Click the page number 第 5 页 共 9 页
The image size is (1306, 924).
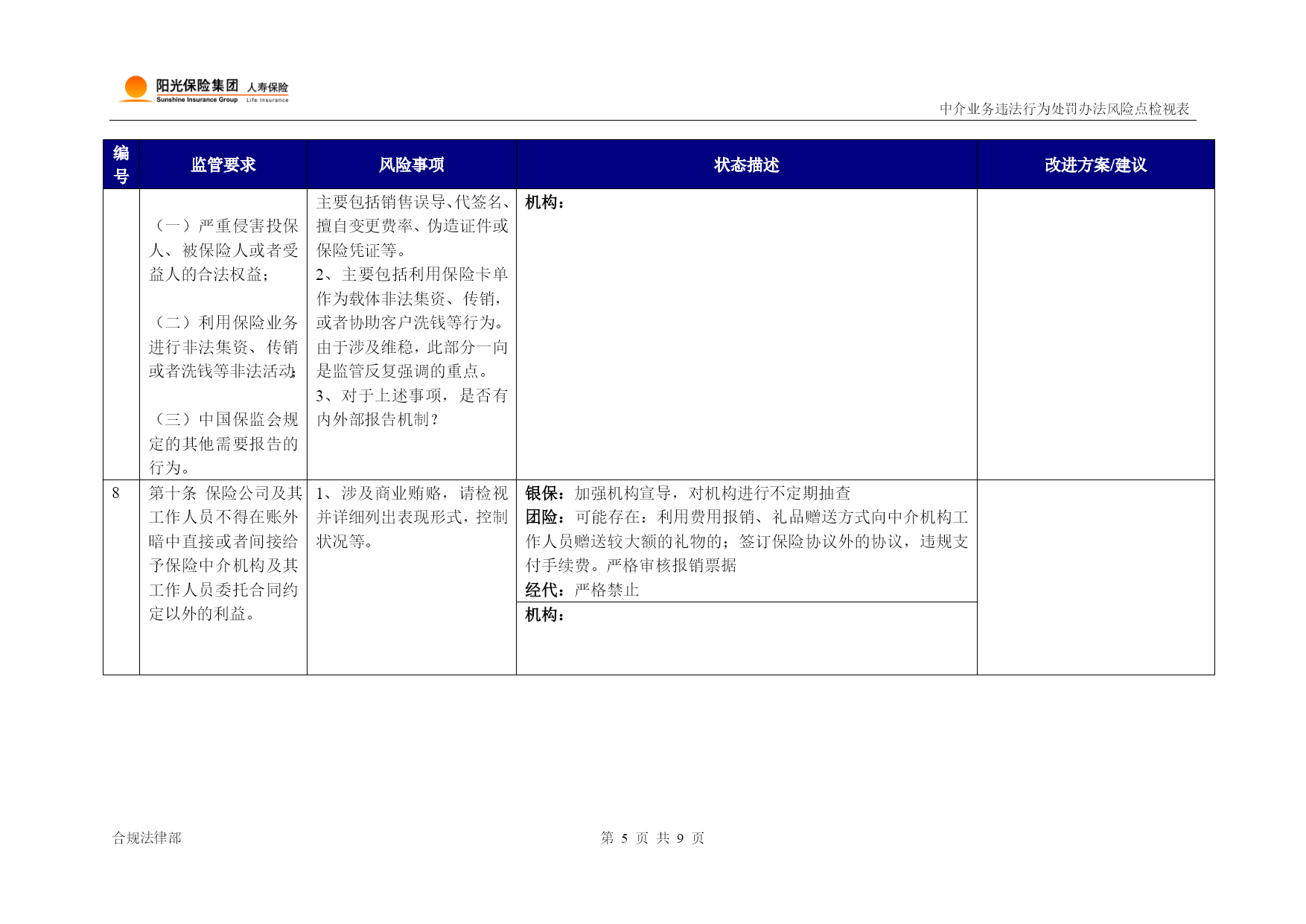(x=652, y=838)
